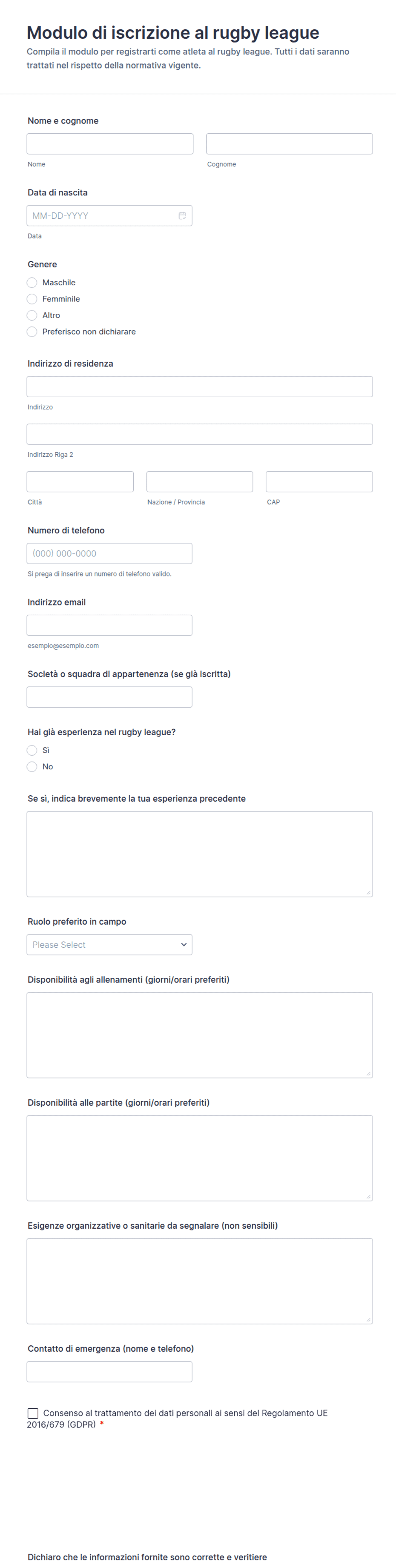Check the GDPR consent checkbox
Viewport: 396px width, 1568px height.
33,1413
